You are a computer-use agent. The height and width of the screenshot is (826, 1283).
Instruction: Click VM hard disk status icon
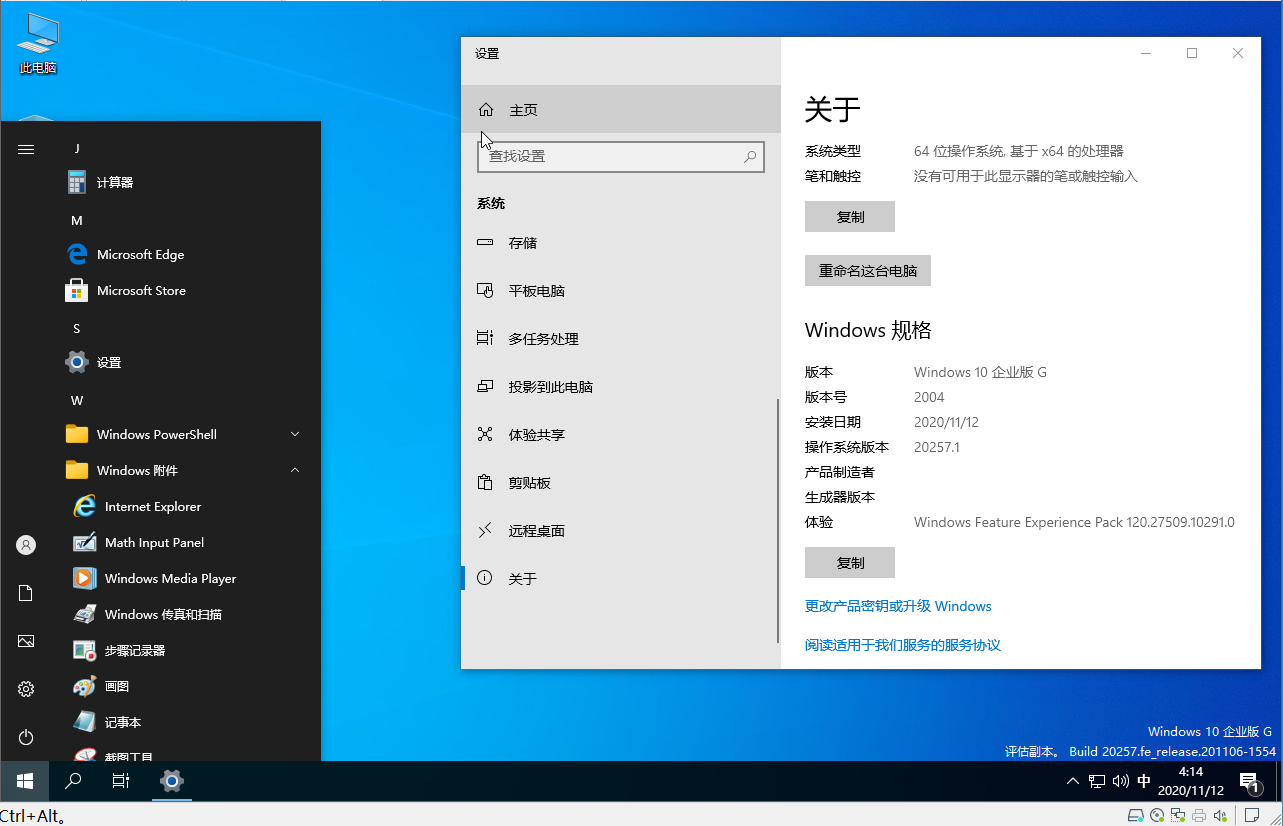(x=1136, y=815)
